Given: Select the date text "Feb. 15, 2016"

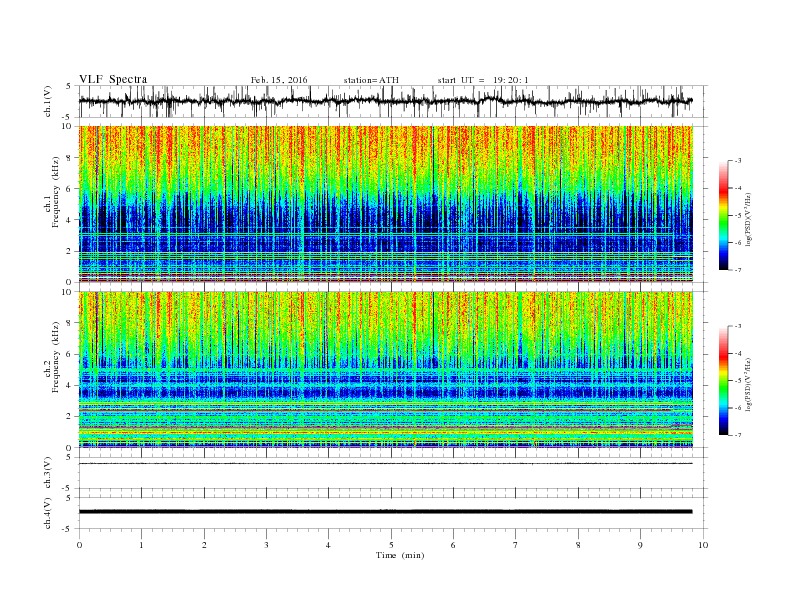Looking at the screenshot, I should pyautogui.click(x=279, y=80).
